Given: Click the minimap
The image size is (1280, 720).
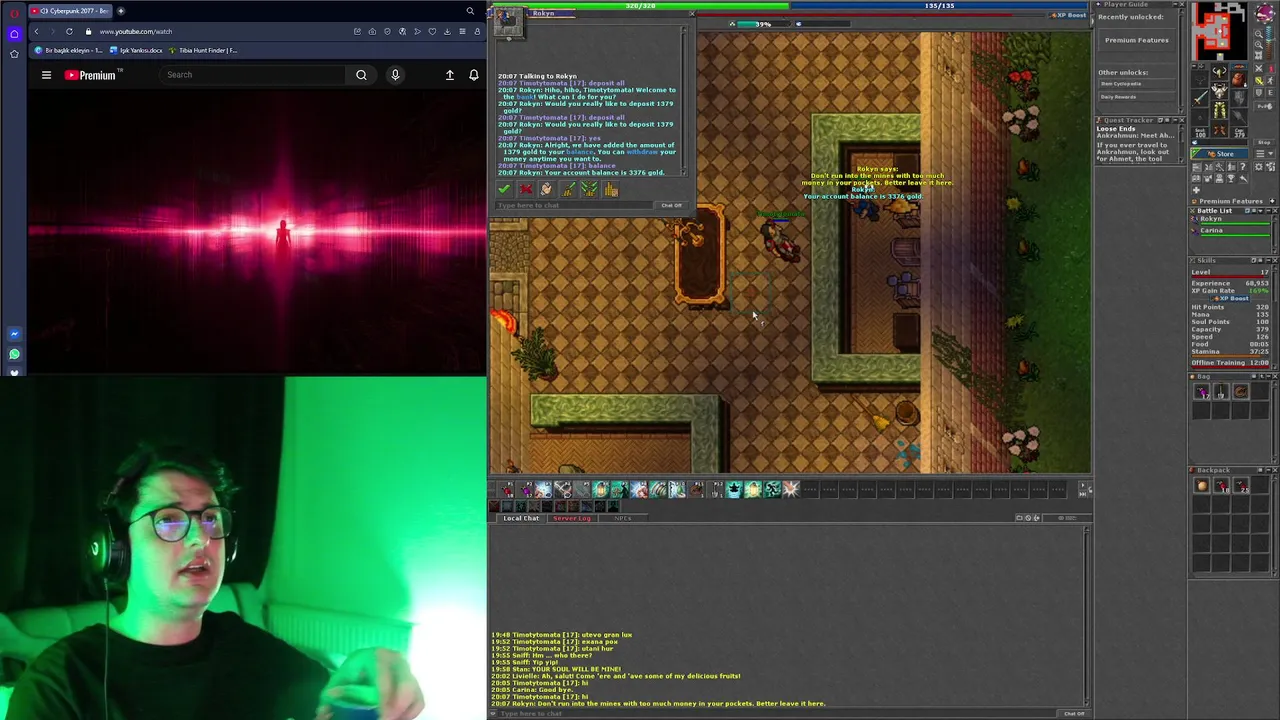Looking at the screenshot, I should pos(1219,30).
